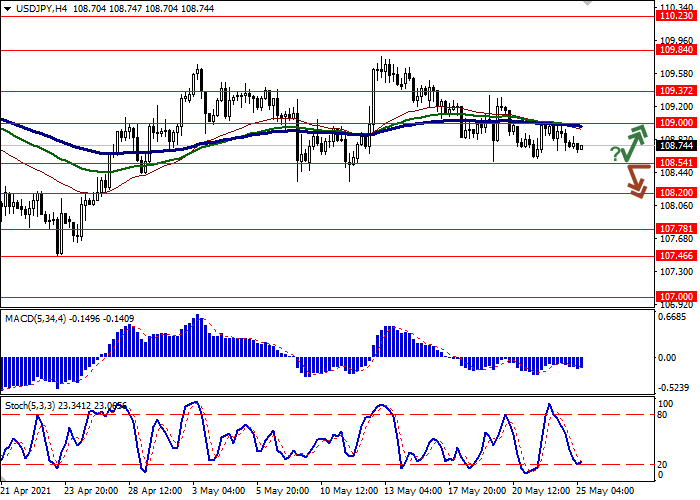
Task: Click the 13 May 04:00 time label
Action: pos(413,491)
